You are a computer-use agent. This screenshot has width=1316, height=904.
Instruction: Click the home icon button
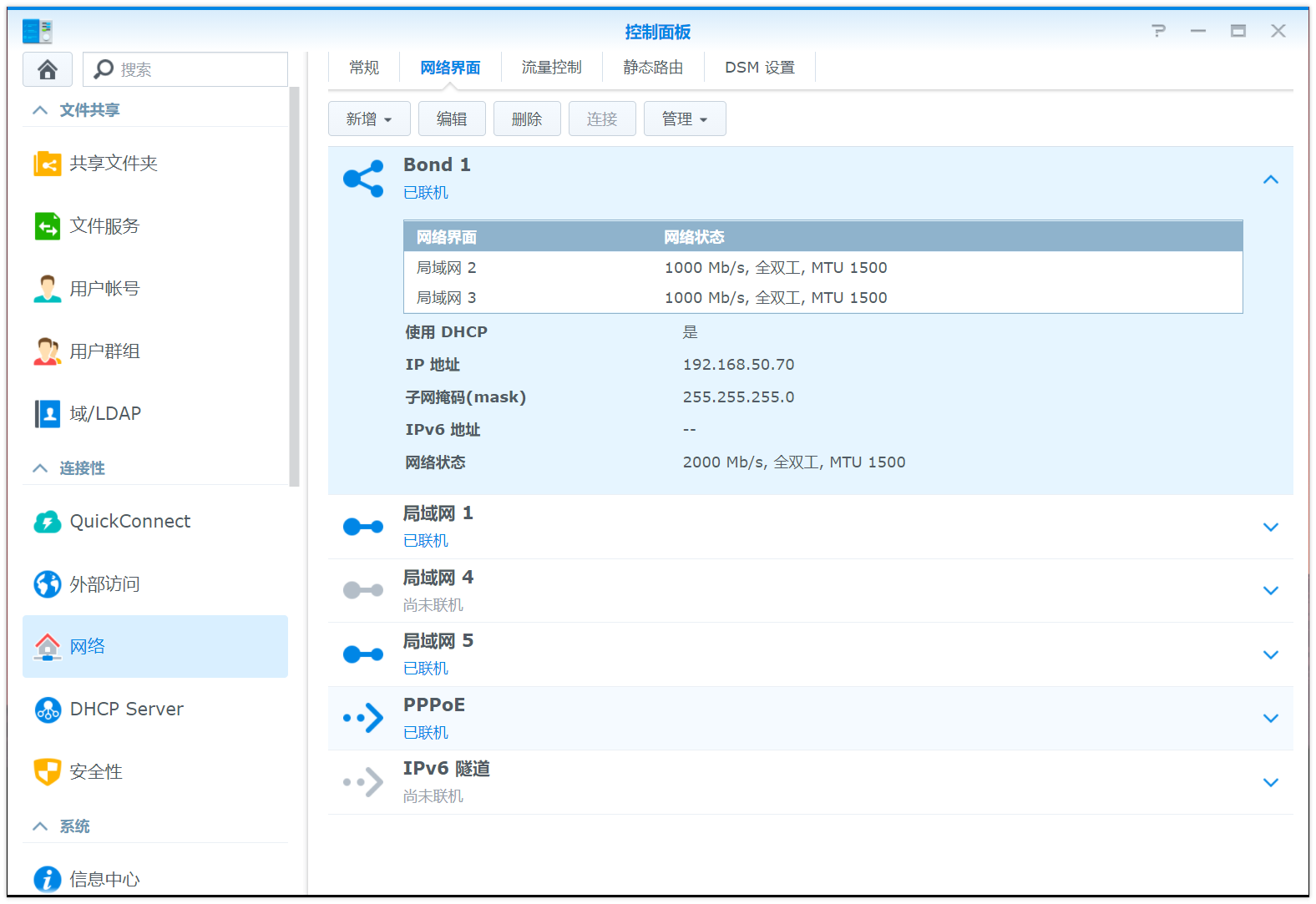coord(48,69)
